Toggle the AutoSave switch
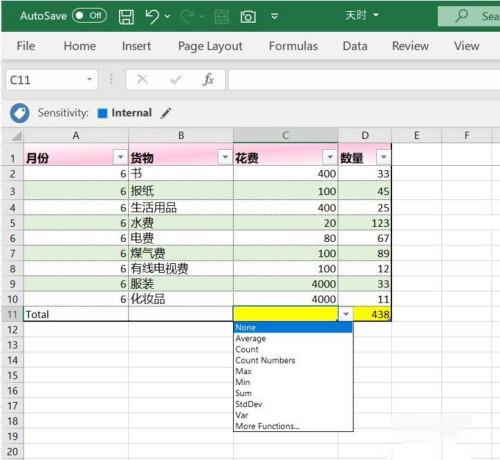Image resolution: width=500 pixels, height=460 pixels. click(x=89, y=15)
